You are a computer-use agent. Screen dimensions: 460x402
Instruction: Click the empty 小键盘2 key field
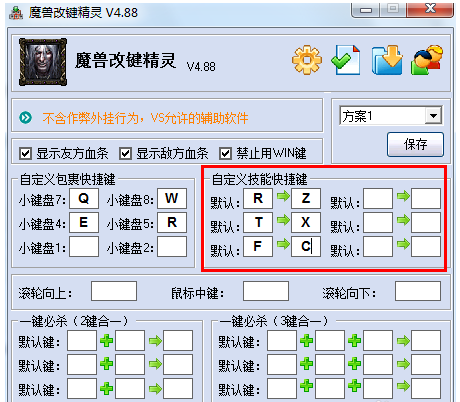(x=172, y=247)
